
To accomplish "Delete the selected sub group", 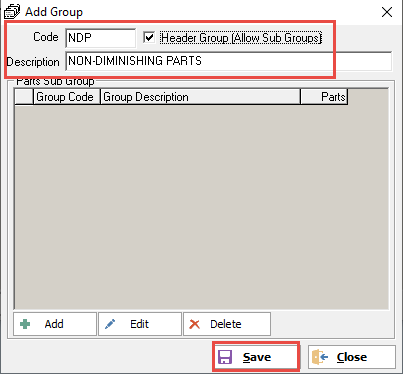I will tap(227, 324).
